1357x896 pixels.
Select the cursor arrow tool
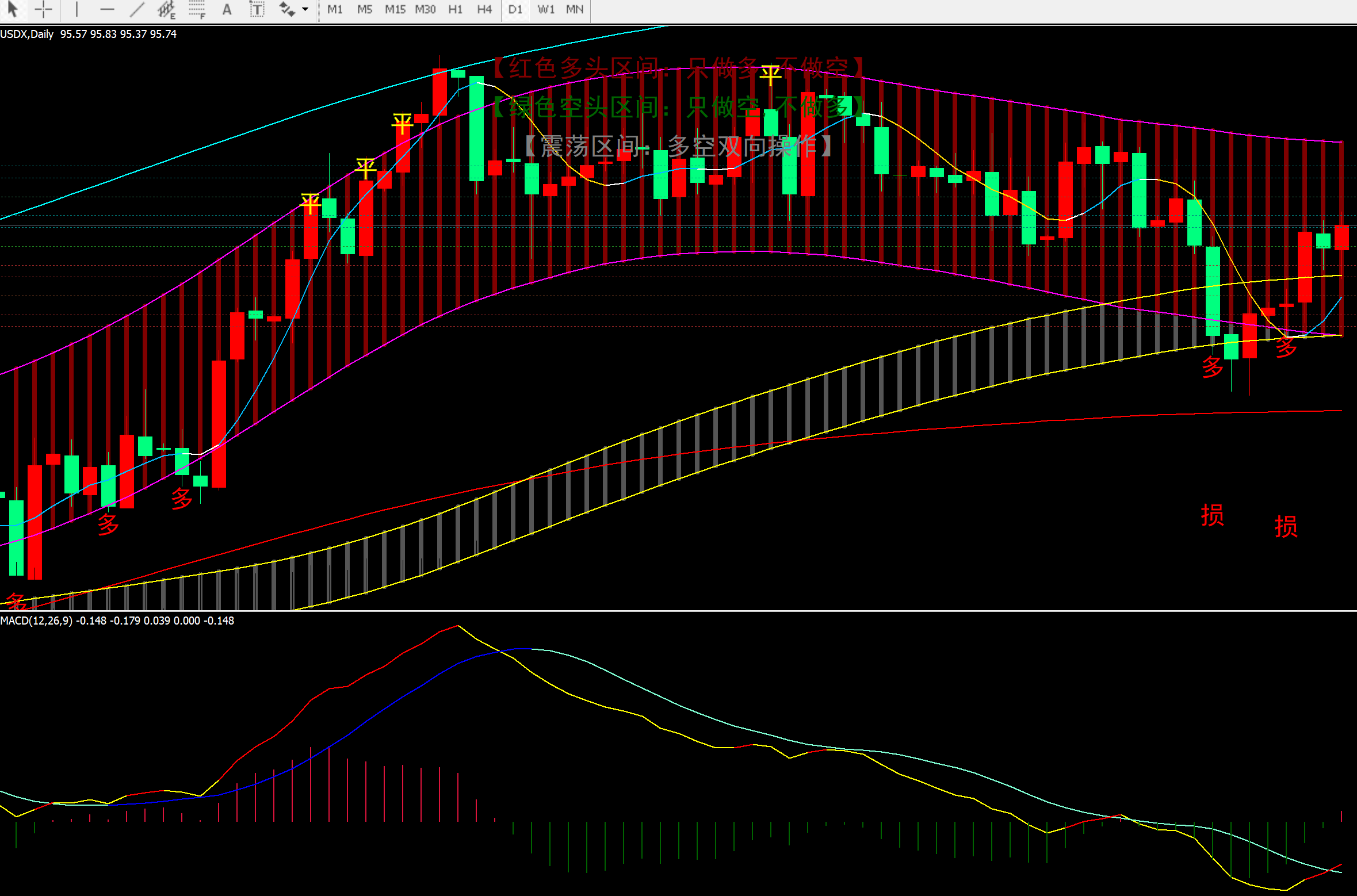13,9
